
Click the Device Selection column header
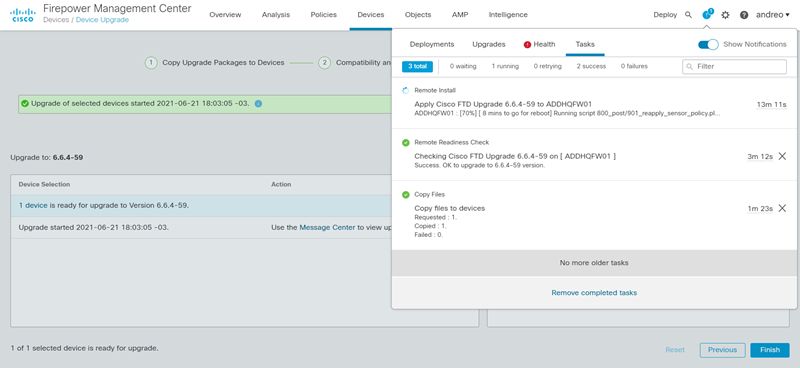[44, 184]
